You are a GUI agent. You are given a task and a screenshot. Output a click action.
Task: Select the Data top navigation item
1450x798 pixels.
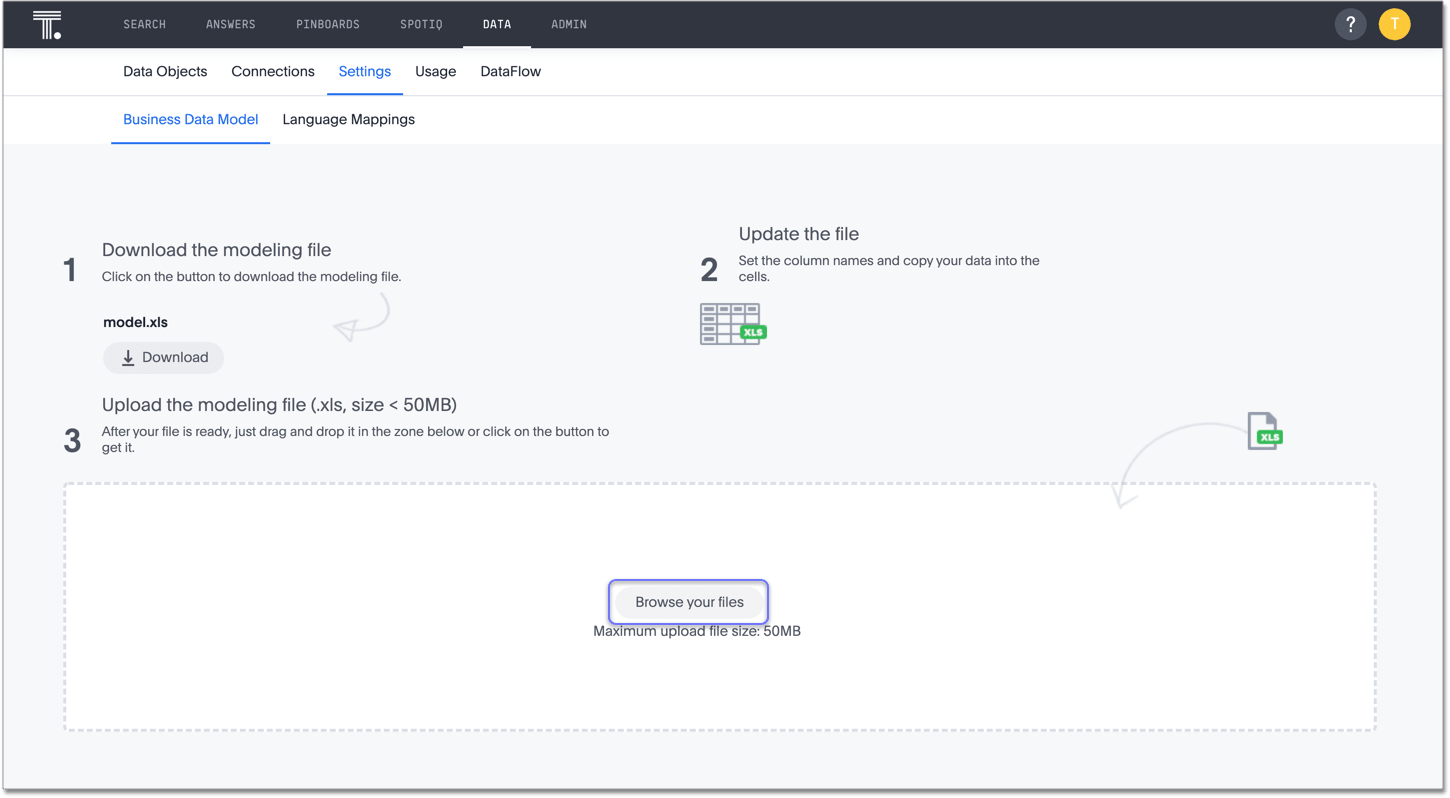coord(497,25)
